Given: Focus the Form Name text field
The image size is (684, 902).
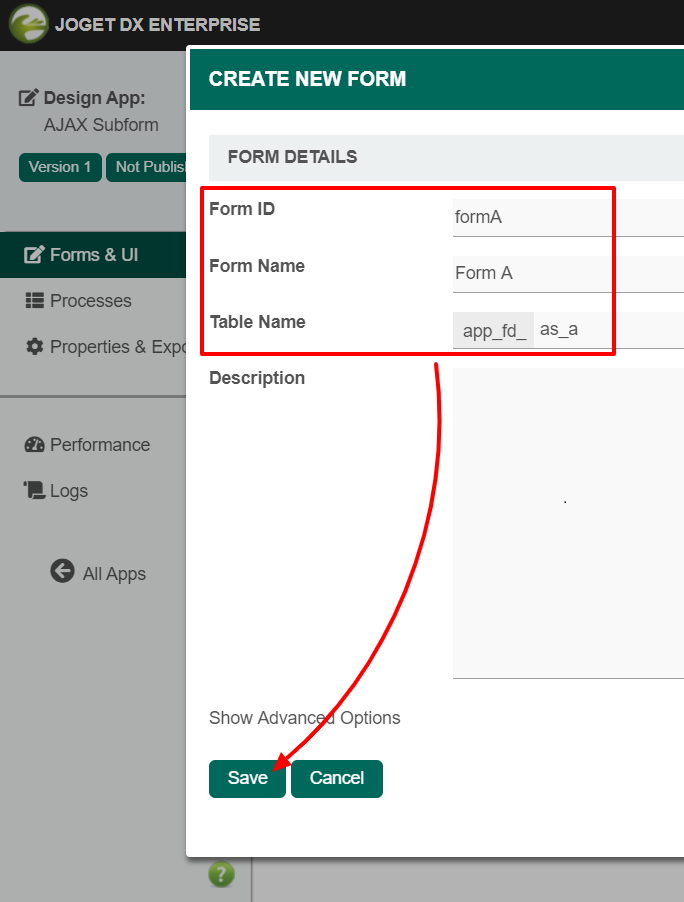Looking at the screenshot, I should point(567,273).
